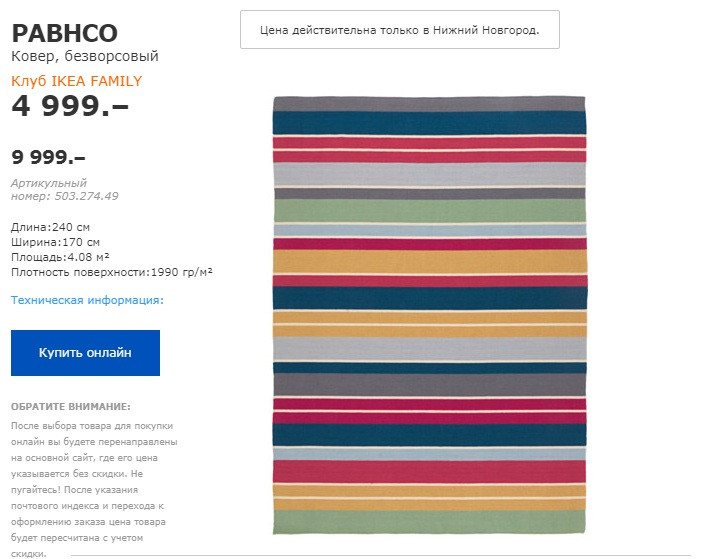
Task: Click the discount notice paragraph text
Action: tap(94, 489)
